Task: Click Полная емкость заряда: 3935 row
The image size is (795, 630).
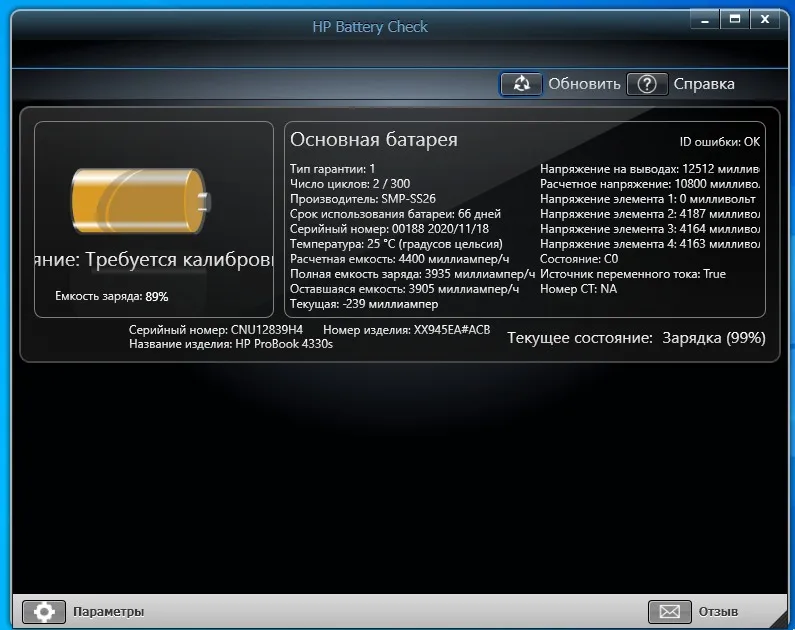Action: coord(412,274)
